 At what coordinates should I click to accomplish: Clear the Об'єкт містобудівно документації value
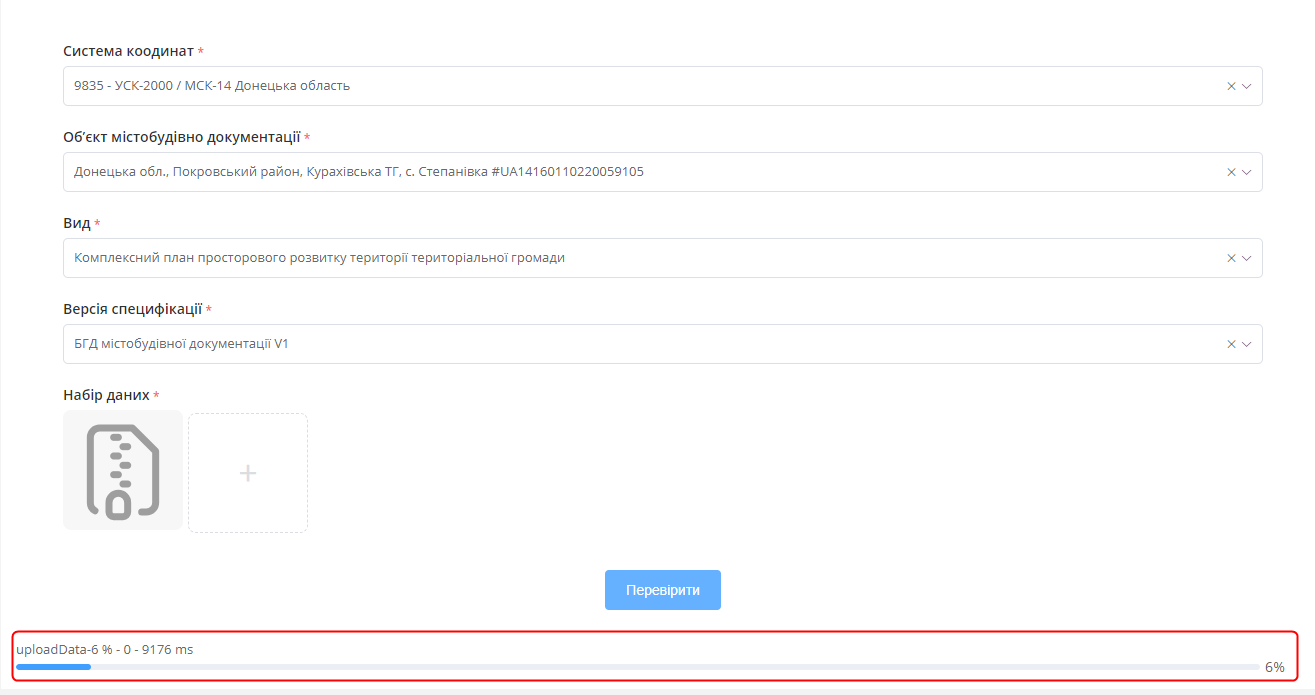coord(1231,172)
